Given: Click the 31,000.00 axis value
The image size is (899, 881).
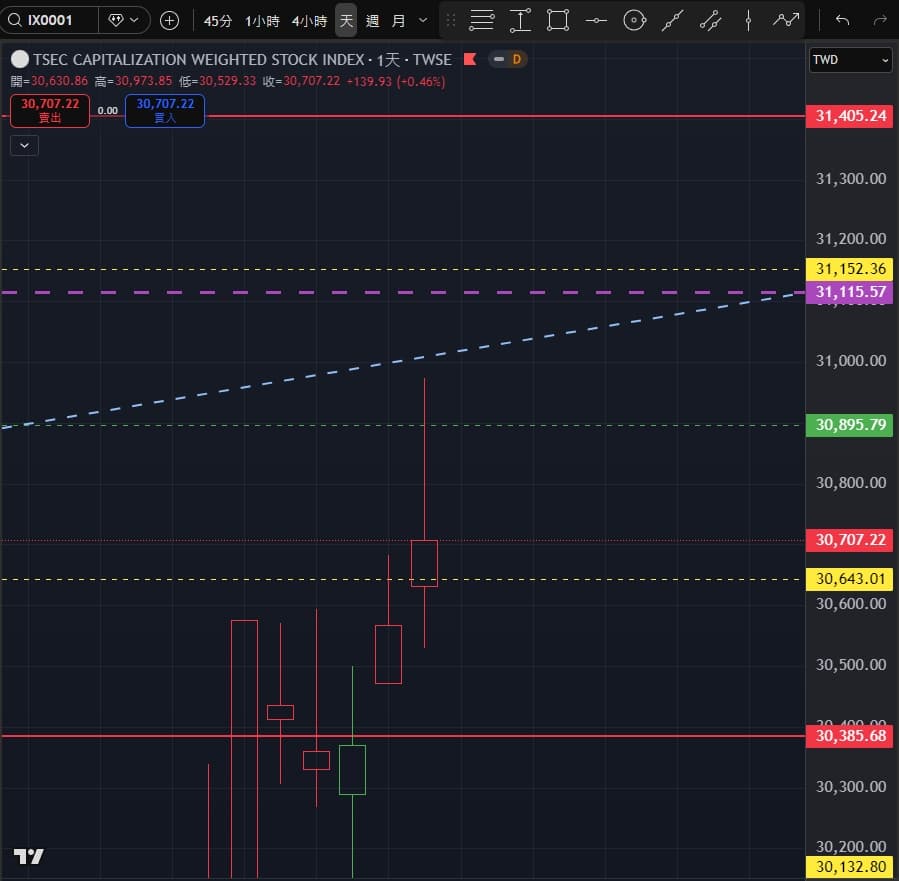Looking at the screenshot, I should click(851, 361).
